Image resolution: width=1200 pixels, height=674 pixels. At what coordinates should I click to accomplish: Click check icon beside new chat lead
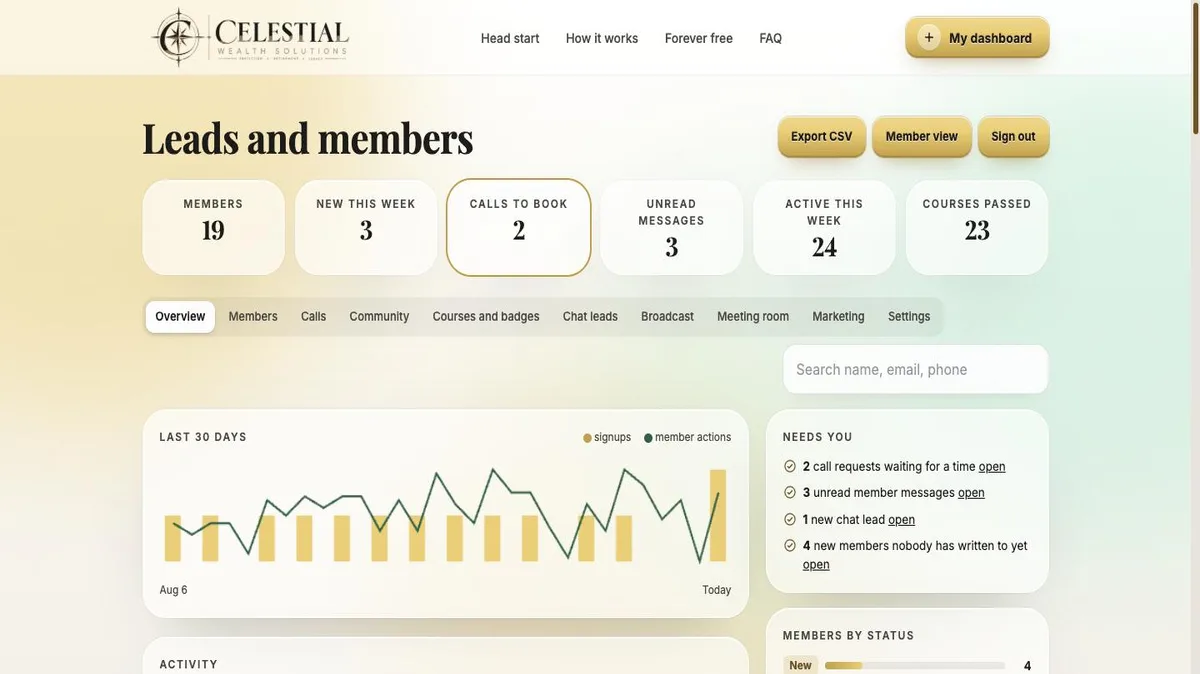point(790,519)
